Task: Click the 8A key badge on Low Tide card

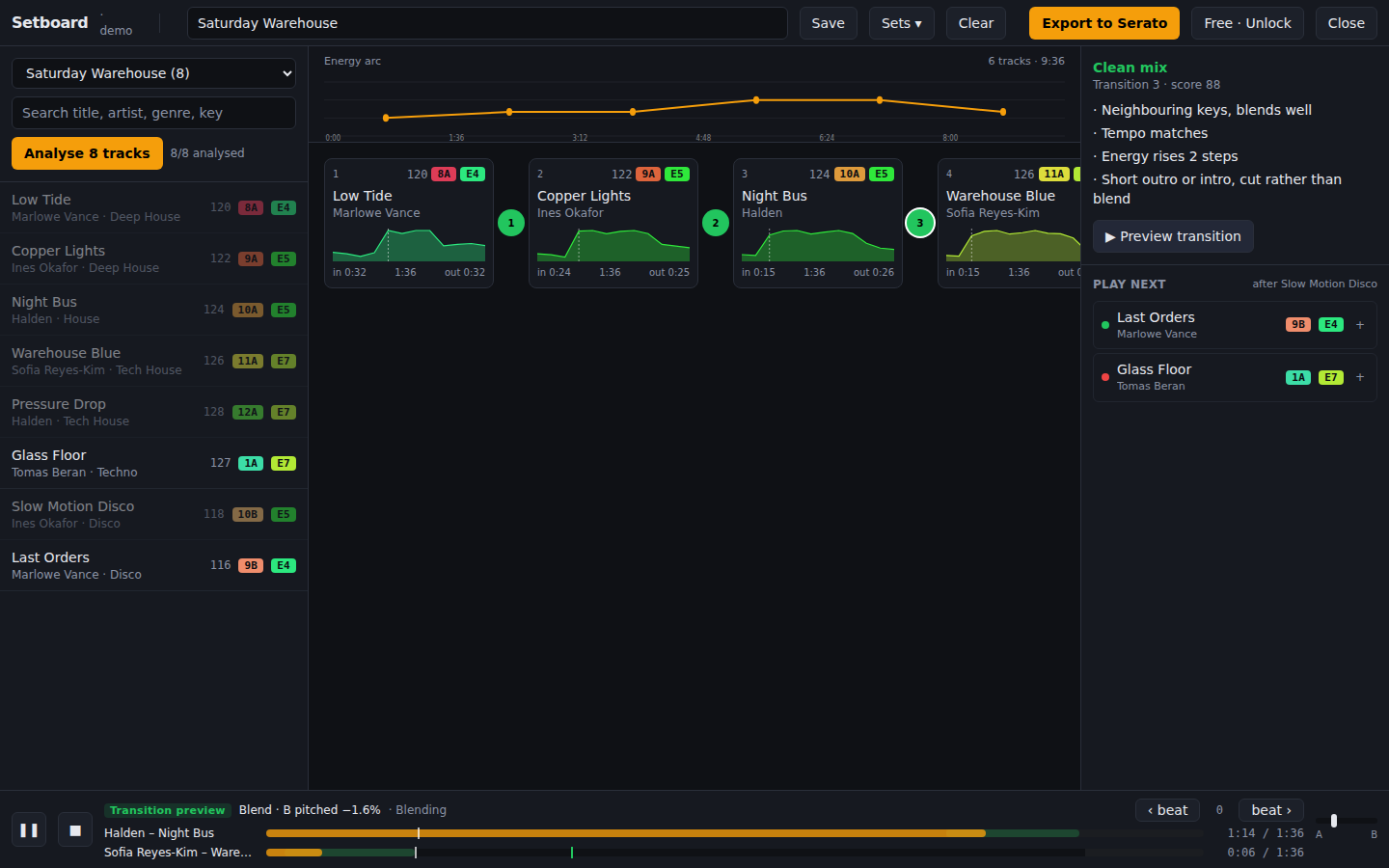Action: click(x=444, y=175)
